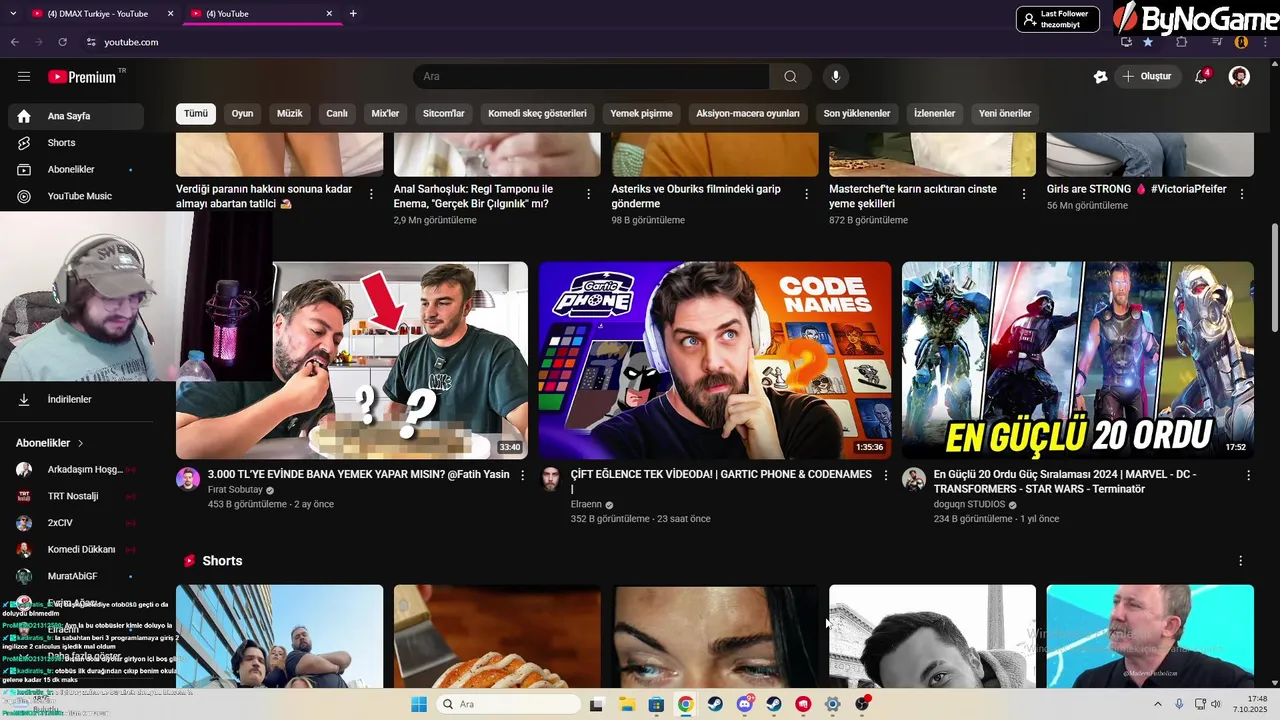Open the YouTube hamburger guide menu

click(x=24, y=77)
